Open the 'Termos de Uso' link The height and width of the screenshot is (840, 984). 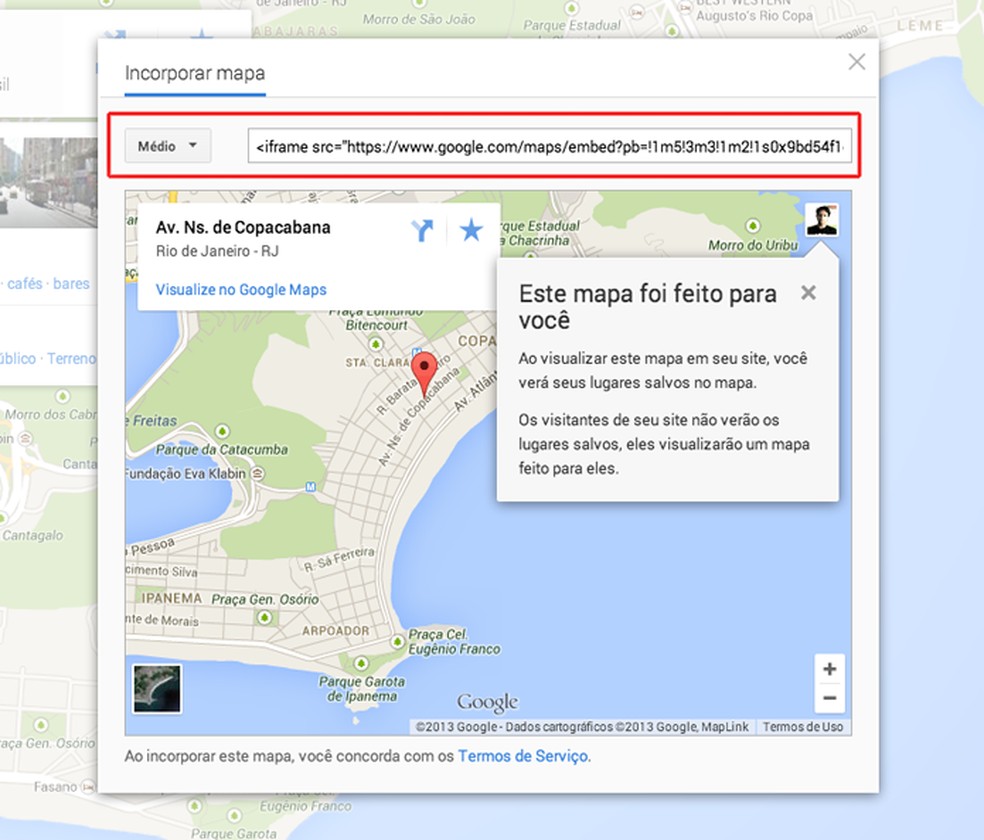[803, 727]
